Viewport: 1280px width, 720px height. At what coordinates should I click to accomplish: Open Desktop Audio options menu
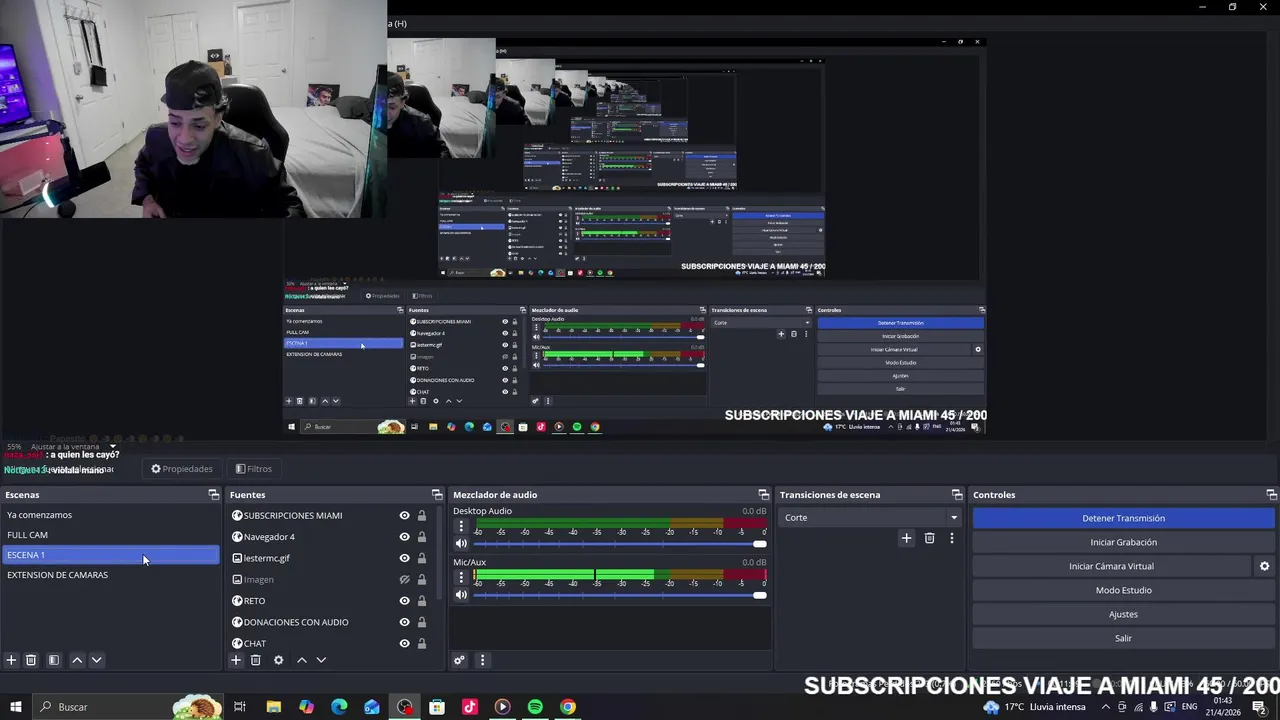point(461,526)
